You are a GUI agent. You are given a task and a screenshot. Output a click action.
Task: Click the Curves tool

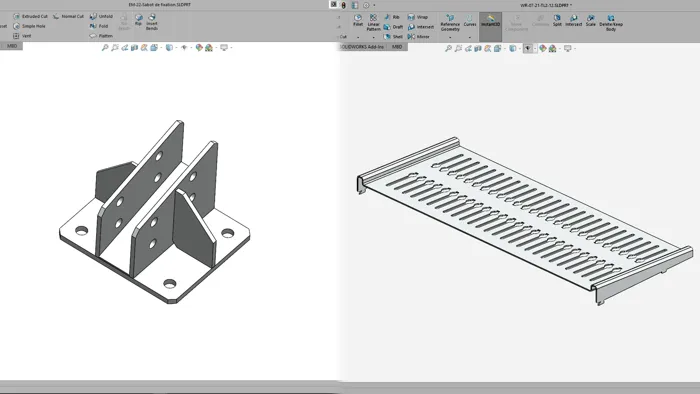point(470,20)
